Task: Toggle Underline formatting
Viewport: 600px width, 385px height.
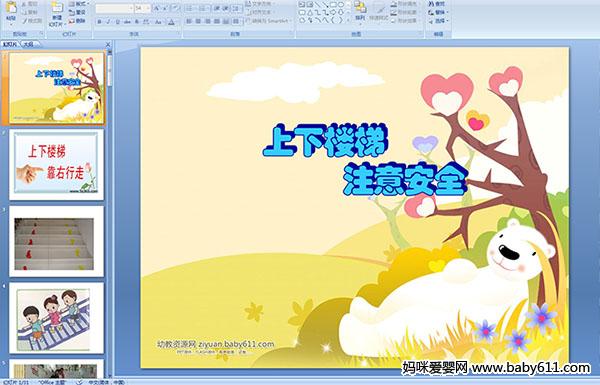Action: [x=117, y=22]
